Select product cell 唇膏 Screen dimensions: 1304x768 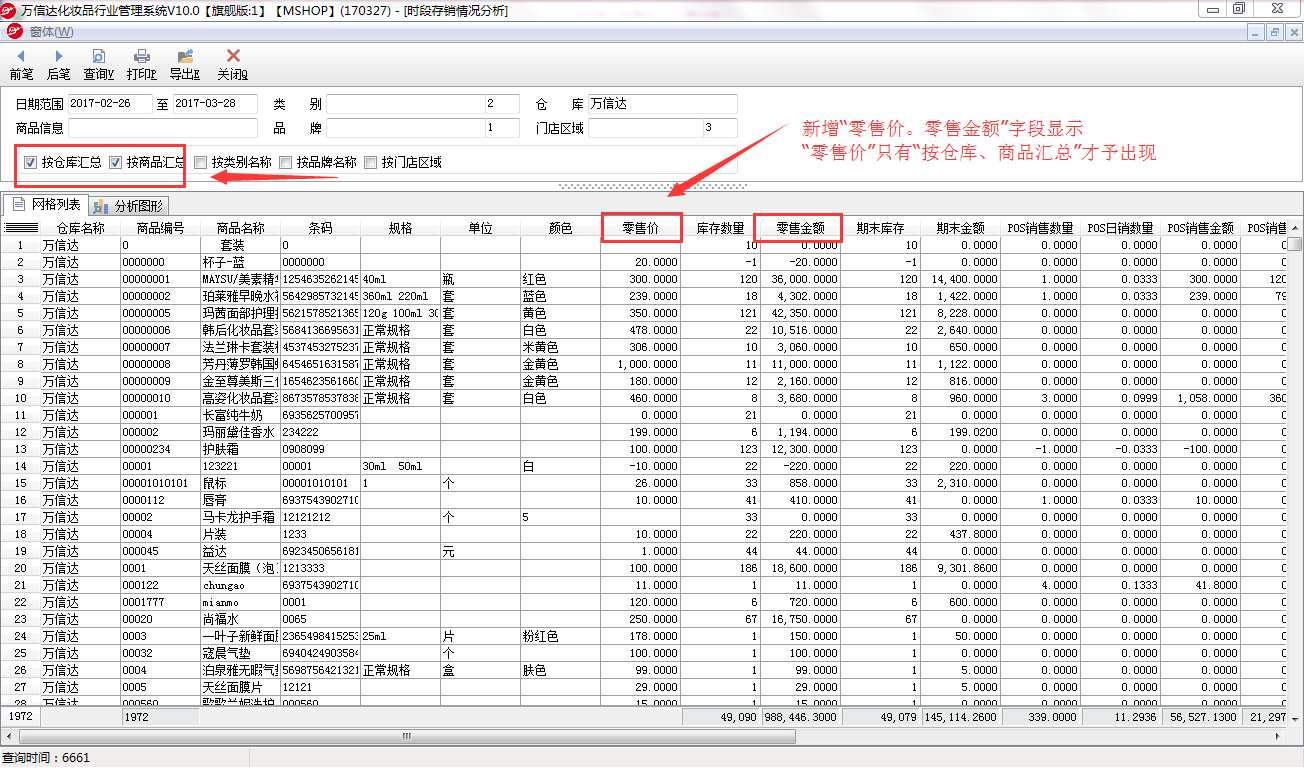point(240,500)
